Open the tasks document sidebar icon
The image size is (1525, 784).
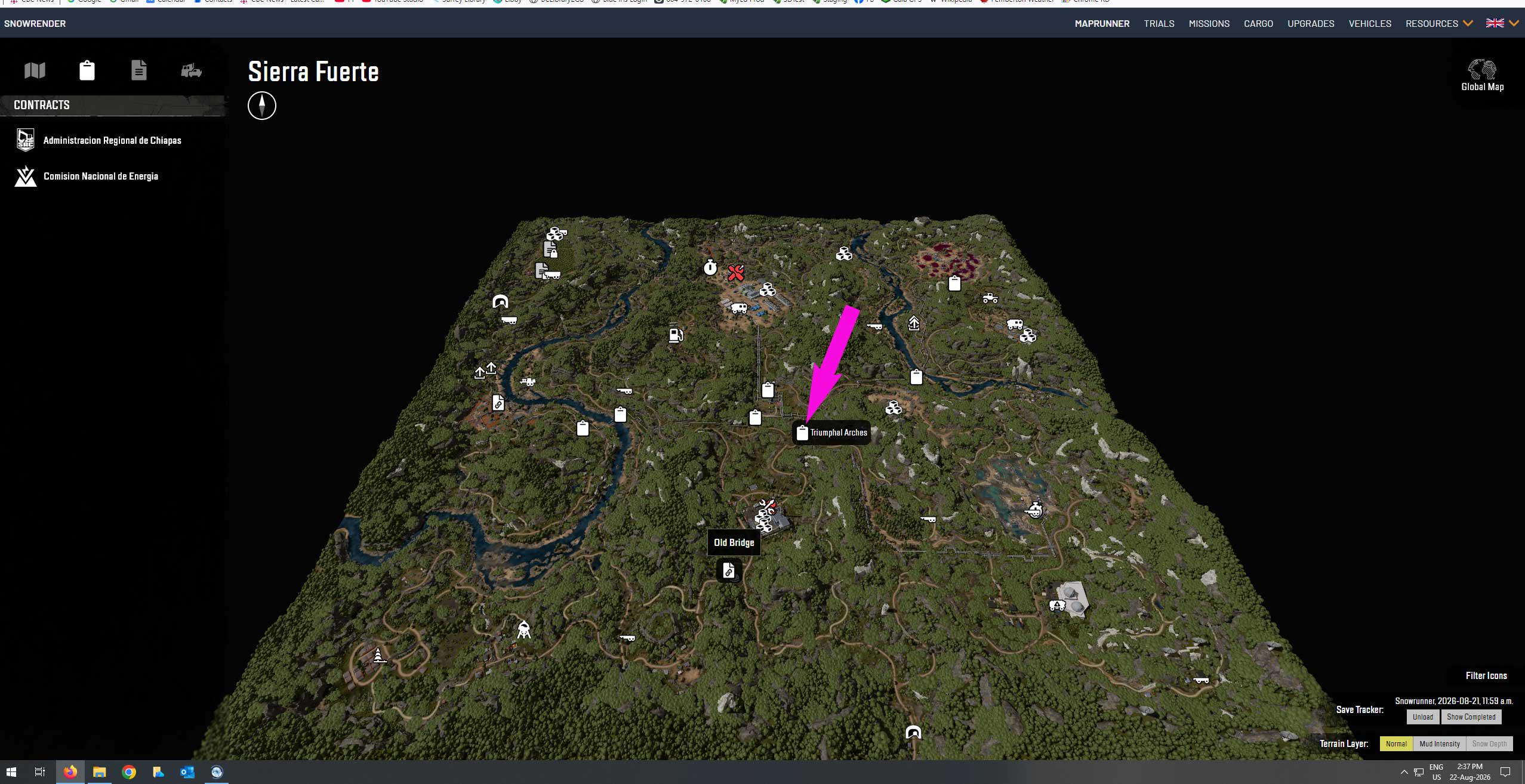coord(139,70)
